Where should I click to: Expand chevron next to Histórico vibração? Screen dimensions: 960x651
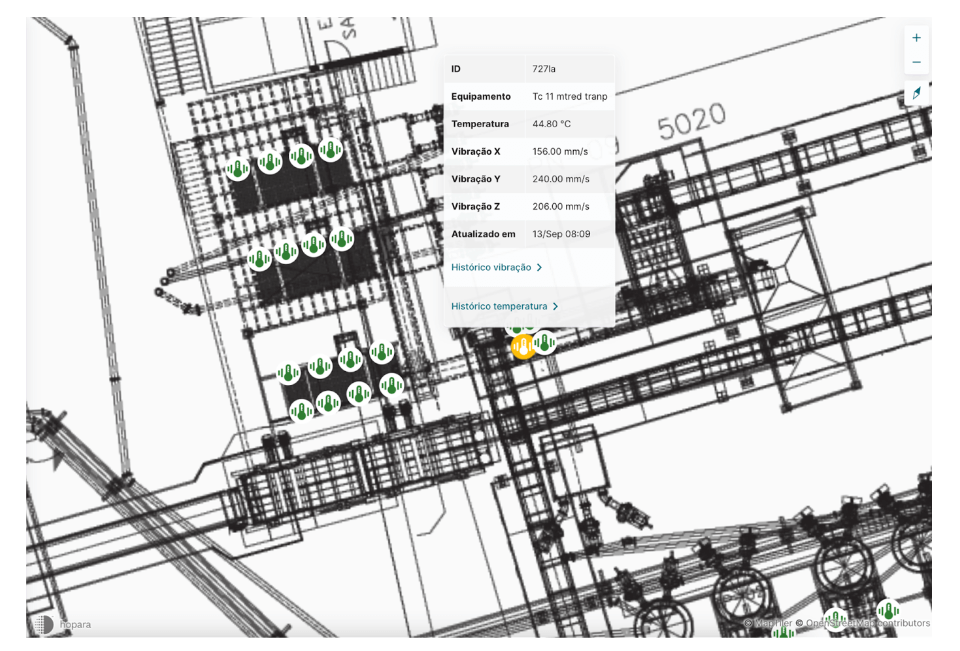pos(540,268)
